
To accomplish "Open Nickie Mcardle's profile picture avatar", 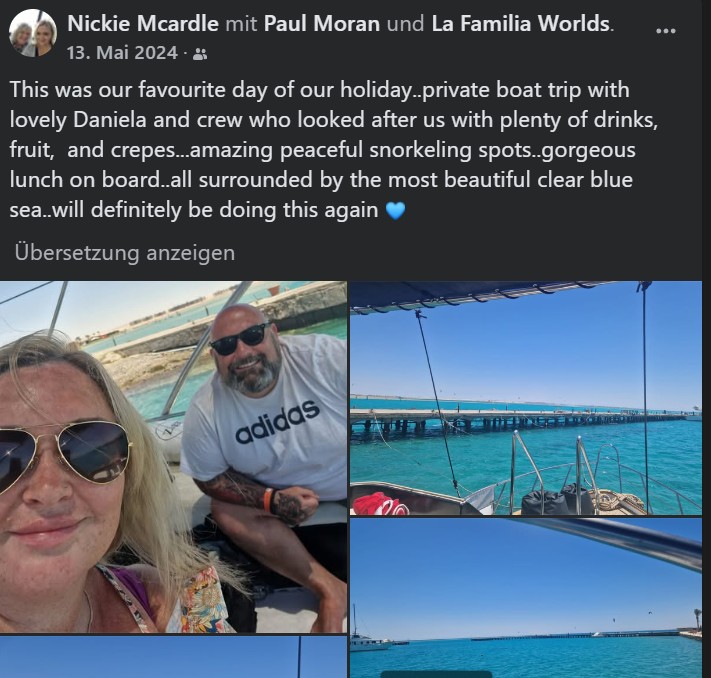I will 33,33.
